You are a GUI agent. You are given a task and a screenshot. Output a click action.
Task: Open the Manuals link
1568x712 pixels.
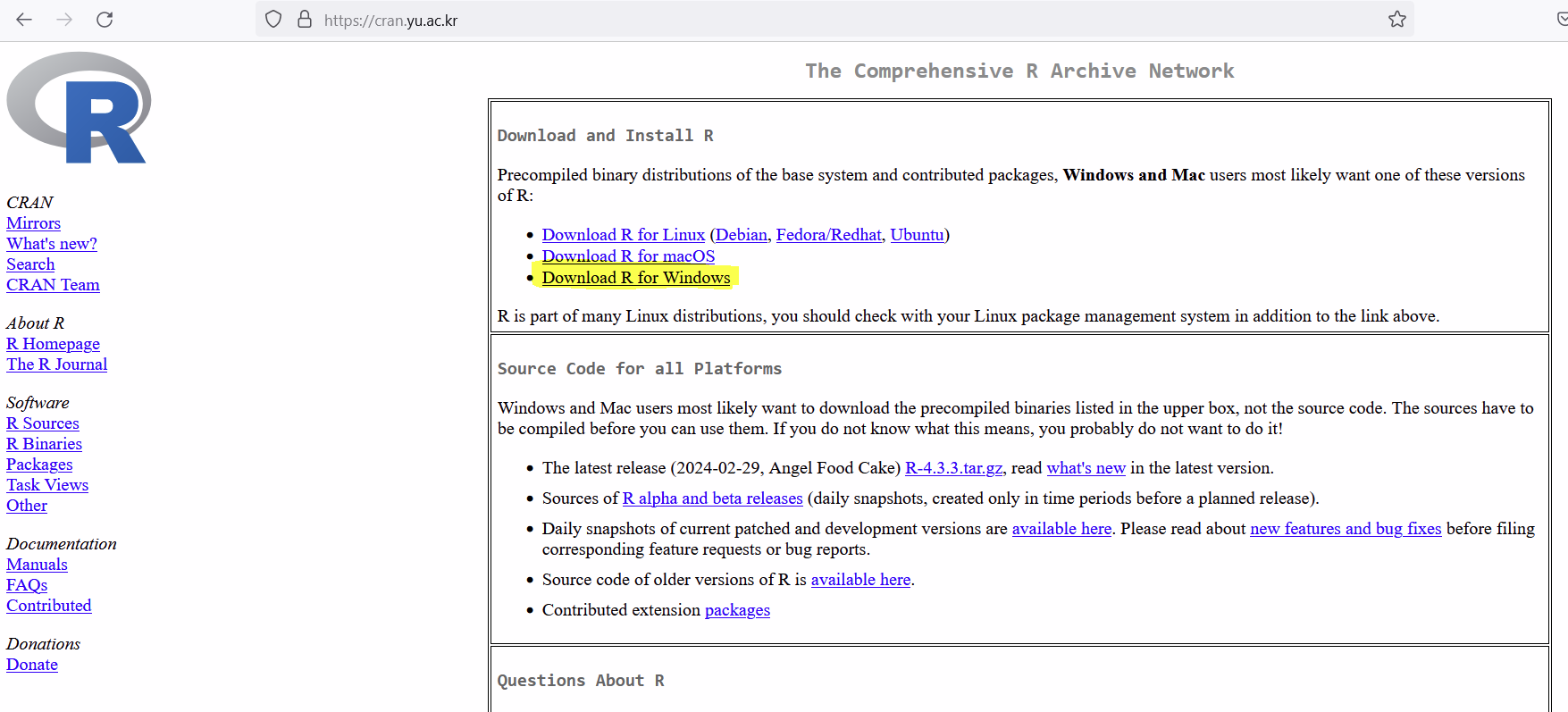(x=37, y=565)
